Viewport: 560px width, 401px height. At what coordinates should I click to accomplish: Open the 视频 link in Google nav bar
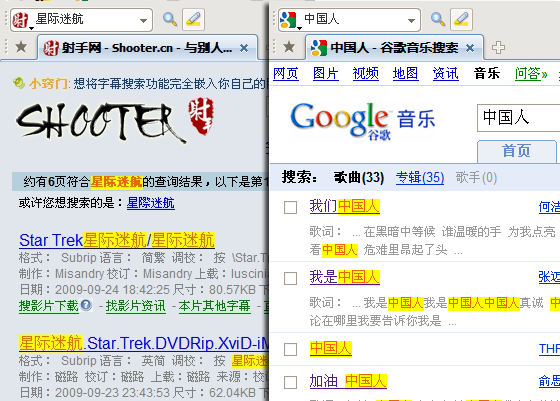click(365, 74)
